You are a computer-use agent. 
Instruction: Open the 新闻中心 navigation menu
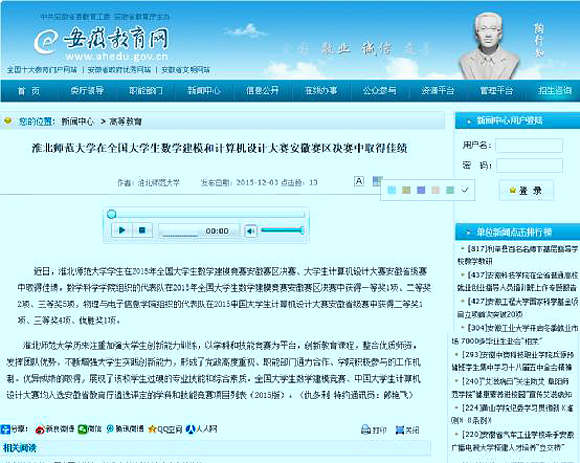point(204,91)
